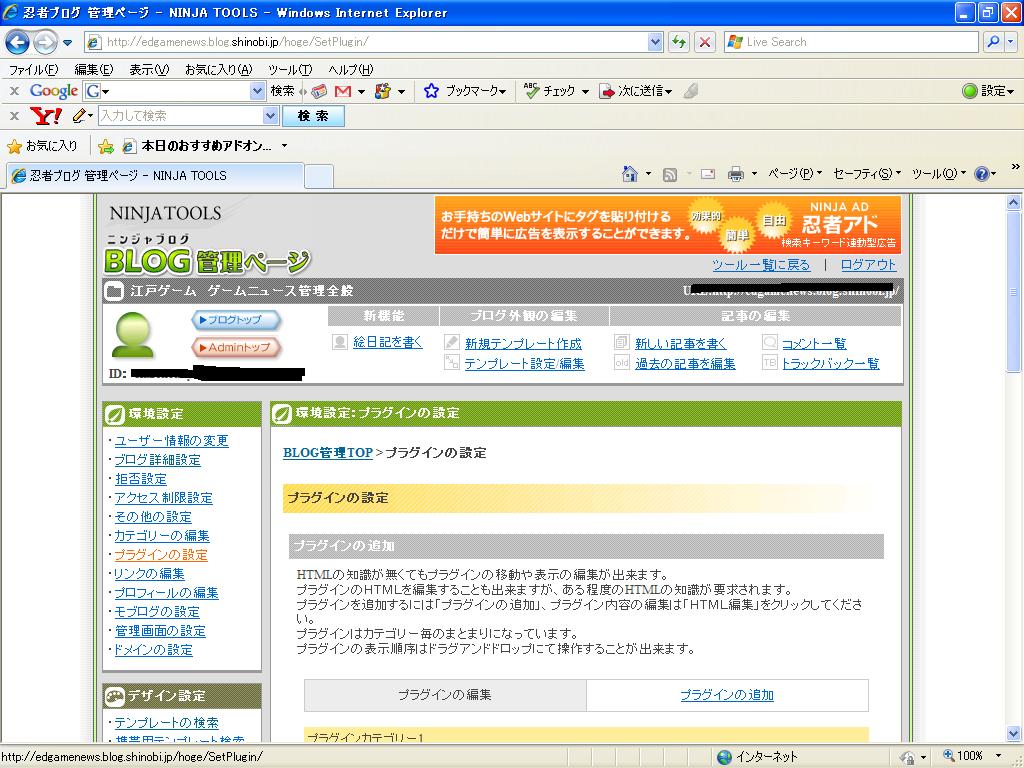
Task: Open the Gmail icon in the Google toolbar
Action: click(343, 91)
